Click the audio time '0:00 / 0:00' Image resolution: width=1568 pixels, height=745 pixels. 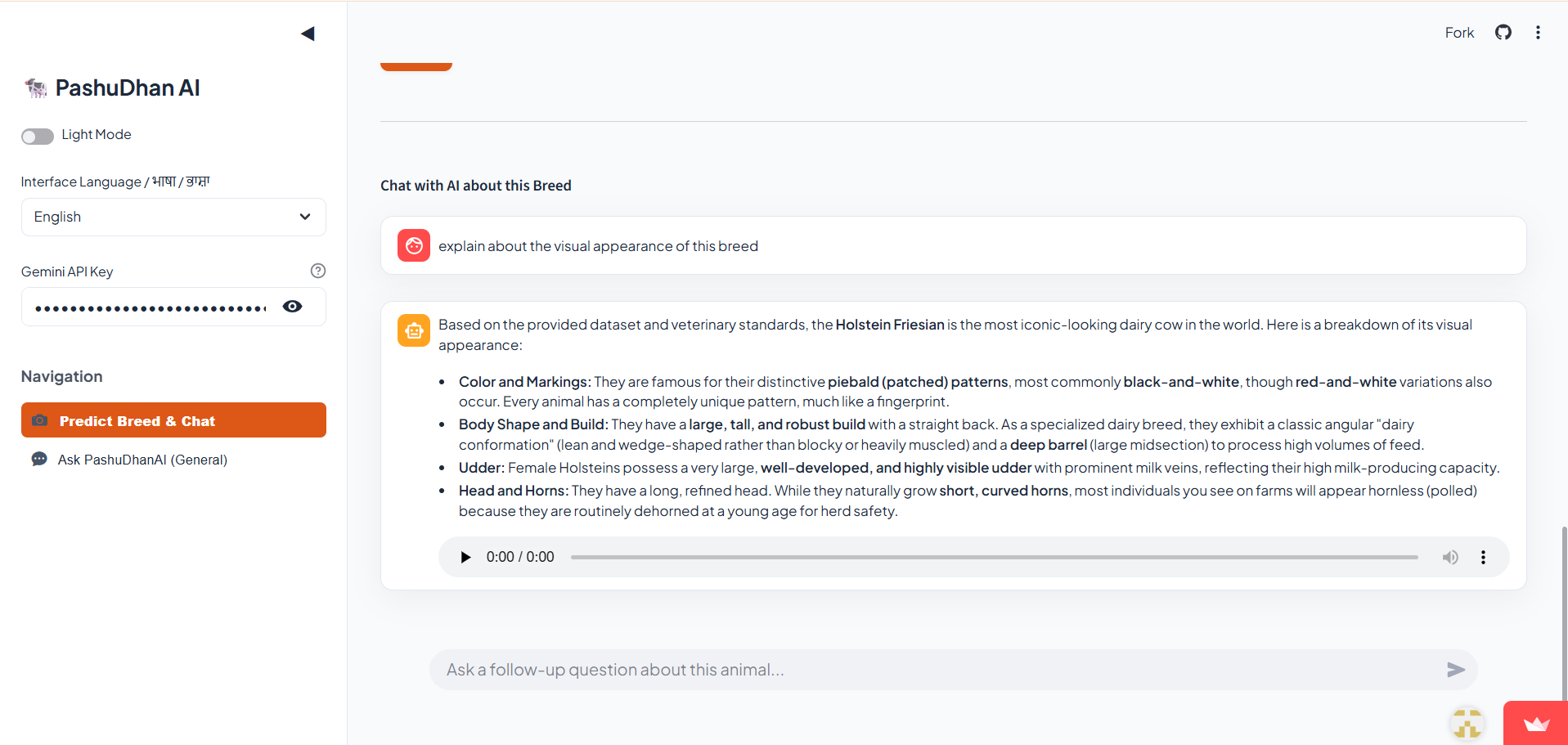pos(520,557)
